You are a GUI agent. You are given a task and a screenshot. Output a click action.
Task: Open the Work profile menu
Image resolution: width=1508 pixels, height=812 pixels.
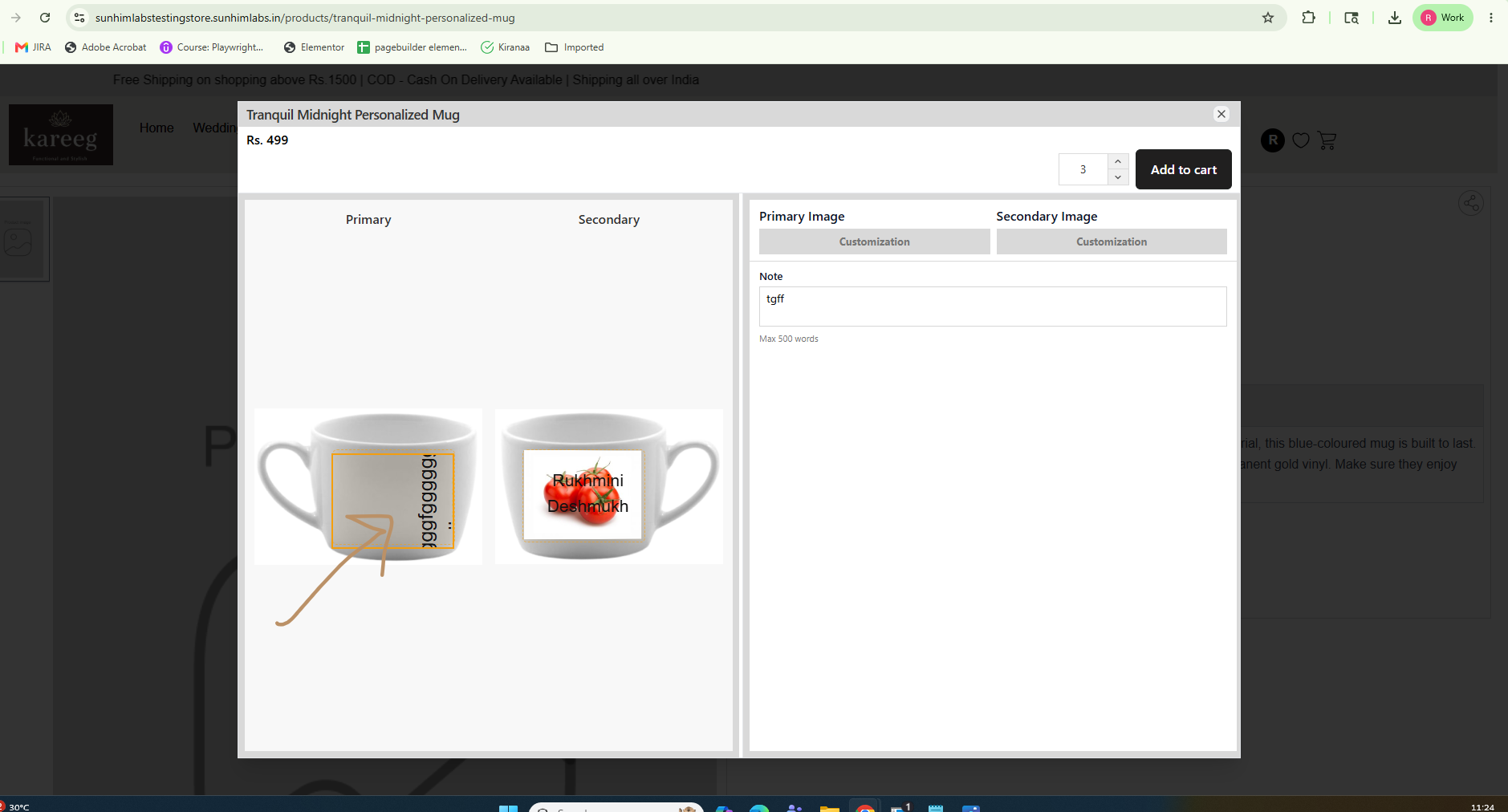coord(1443,18)
